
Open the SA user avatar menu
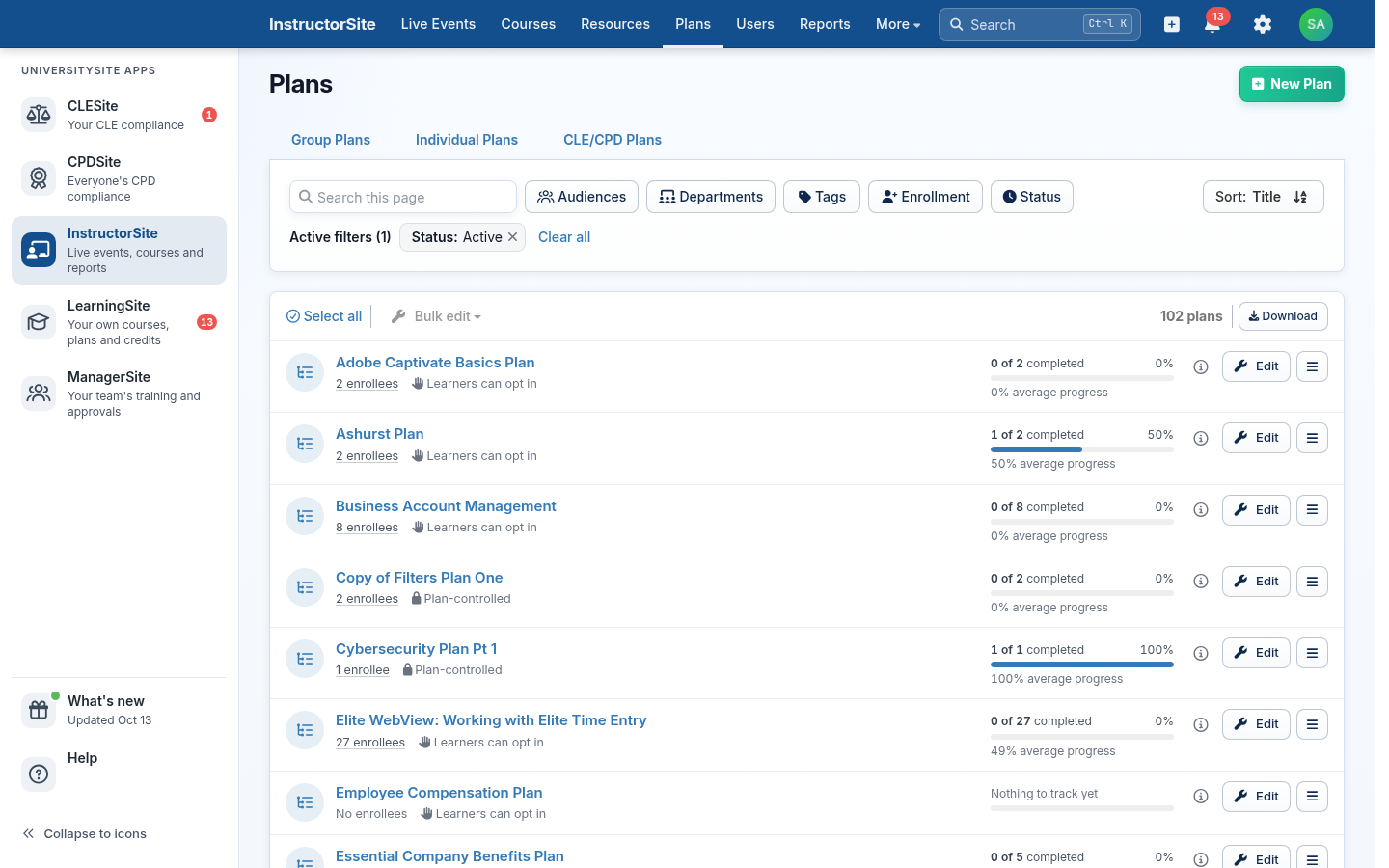coord(1316,24)
